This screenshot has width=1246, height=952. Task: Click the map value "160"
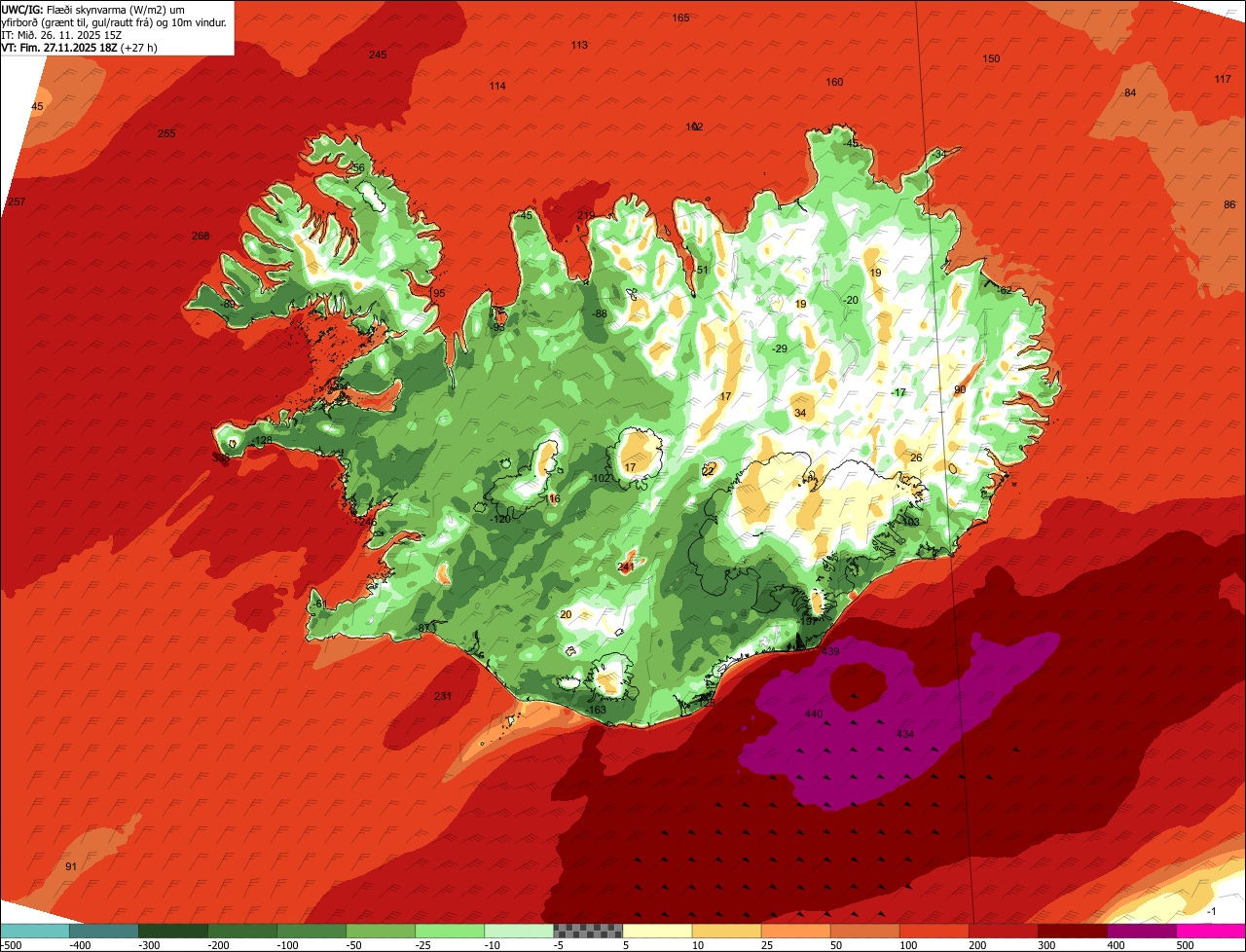834,82
